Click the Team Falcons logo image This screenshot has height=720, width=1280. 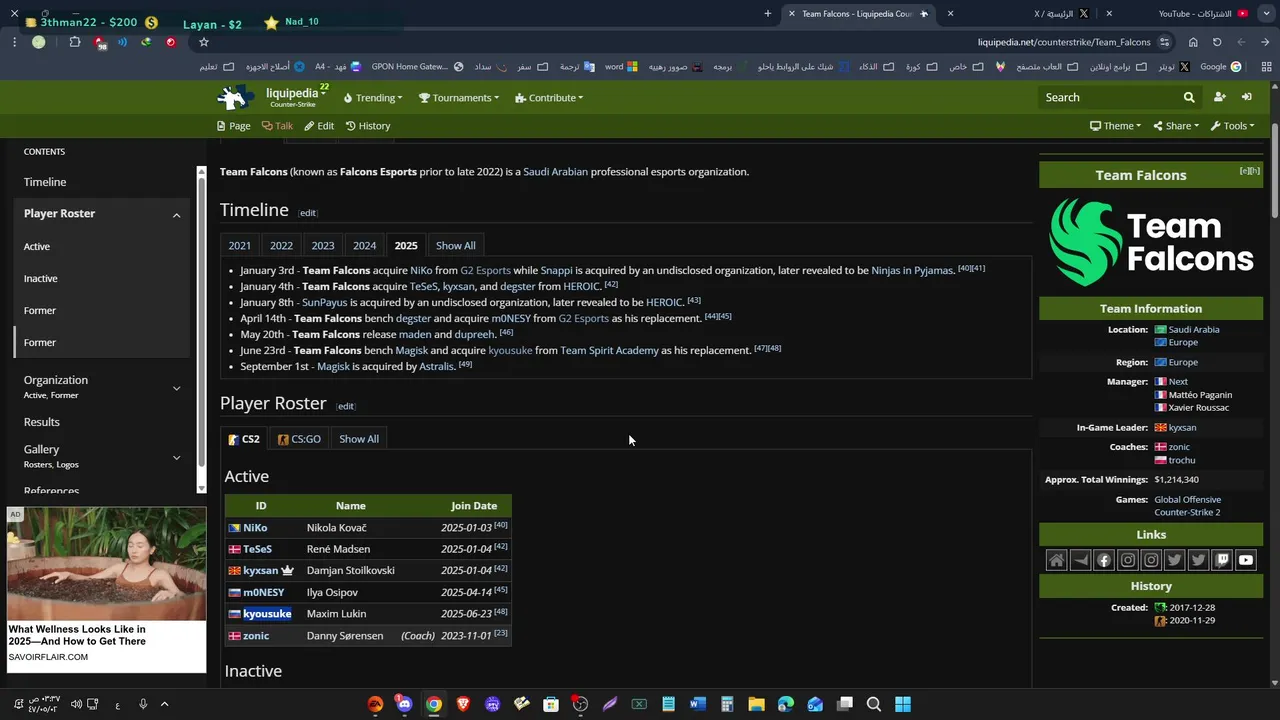(1151, 241)
